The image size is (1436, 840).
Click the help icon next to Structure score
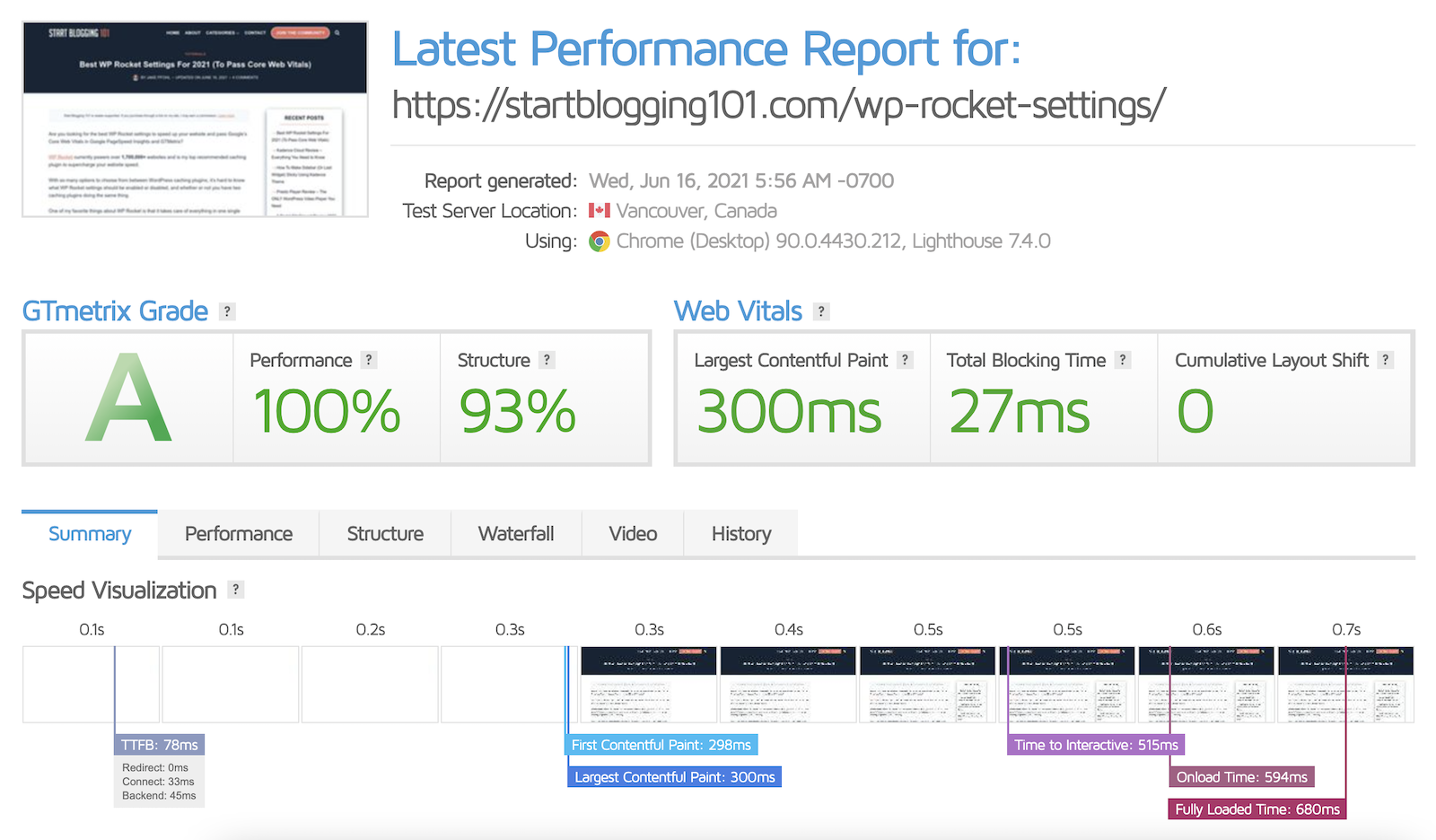point(547,360)
